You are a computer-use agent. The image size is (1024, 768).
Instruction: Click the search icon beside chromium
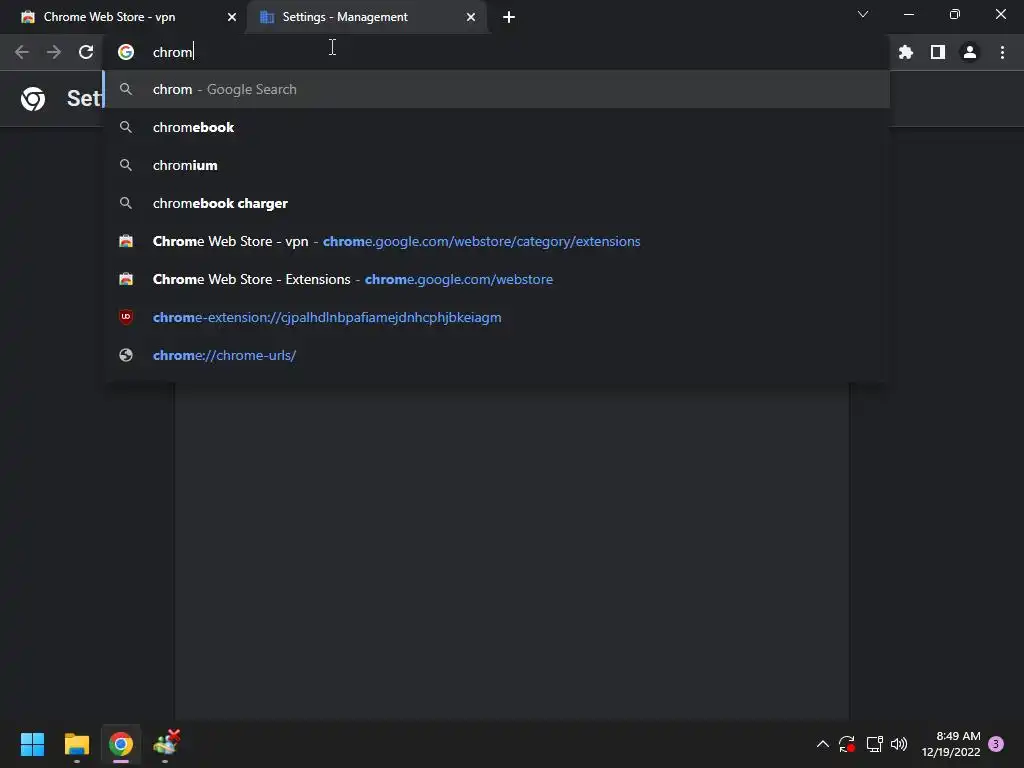[x=126, y=165]
